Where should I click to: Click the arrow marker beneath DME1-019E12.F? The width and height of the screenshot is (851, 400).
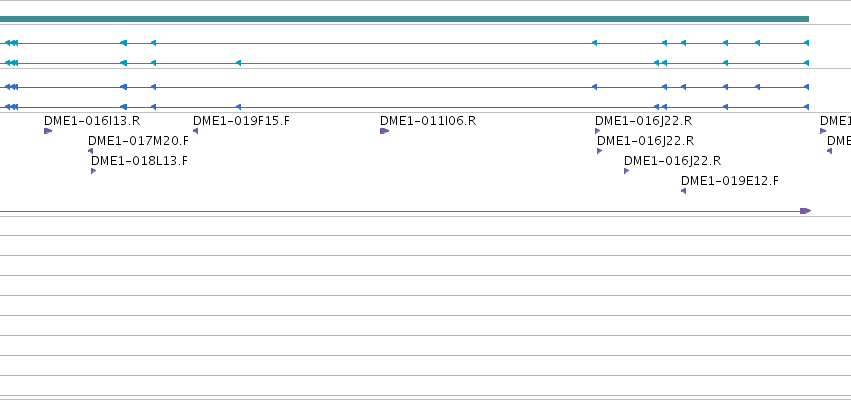[x=683, y=191]
